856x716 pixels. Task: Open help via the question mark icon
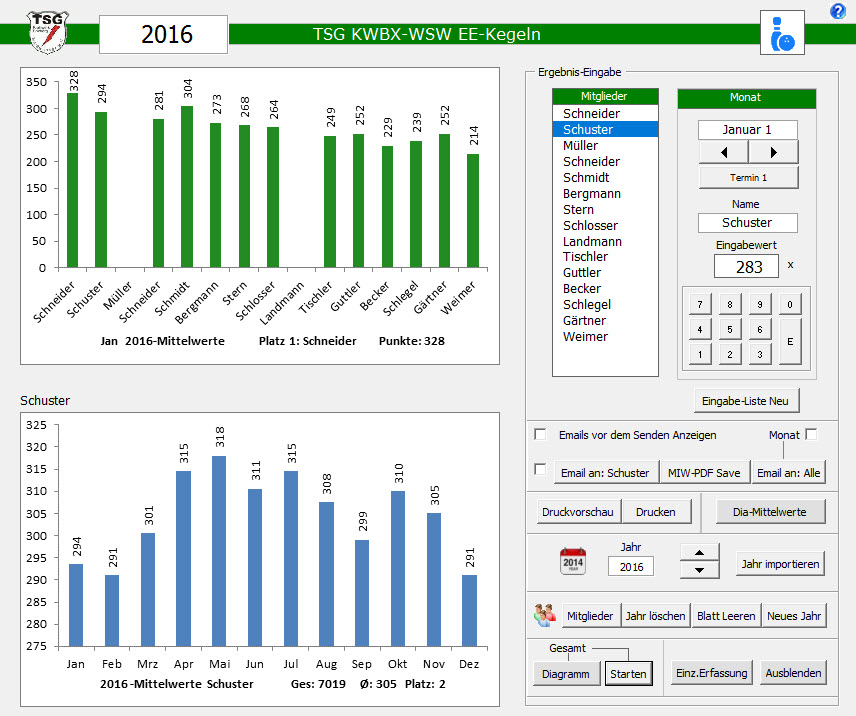(838, 11)
